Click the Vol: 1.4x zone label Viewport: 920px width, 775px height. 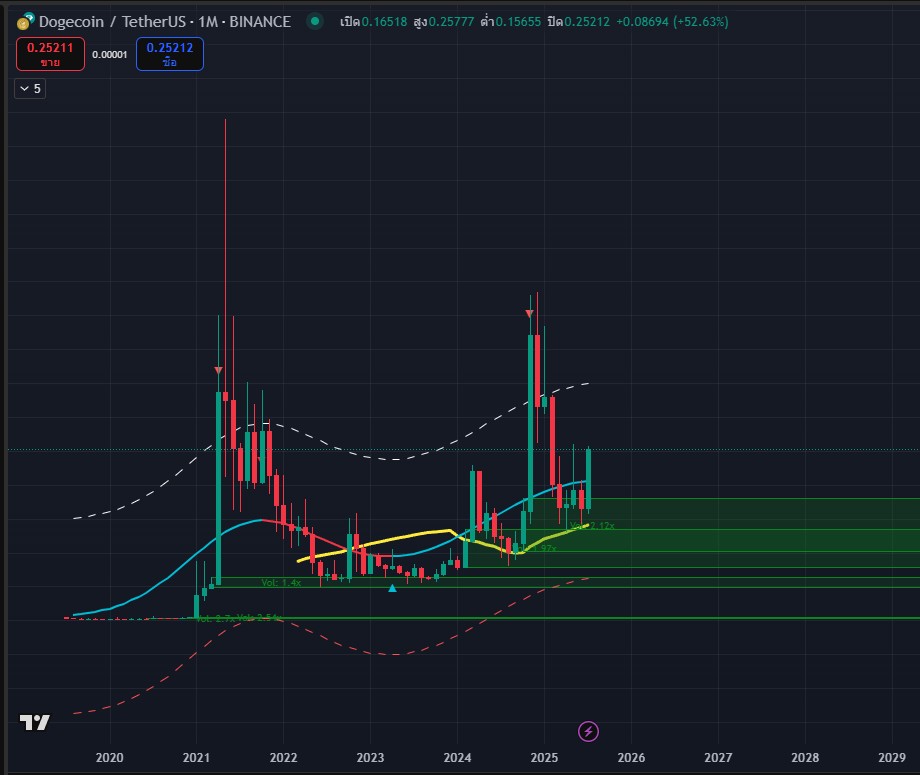coord(281,583)
